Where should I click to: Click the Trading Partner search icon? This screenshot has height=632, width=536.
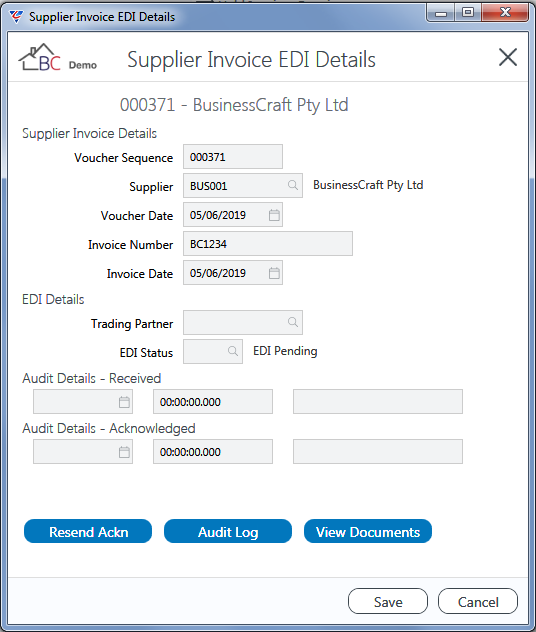pos(293,322)
